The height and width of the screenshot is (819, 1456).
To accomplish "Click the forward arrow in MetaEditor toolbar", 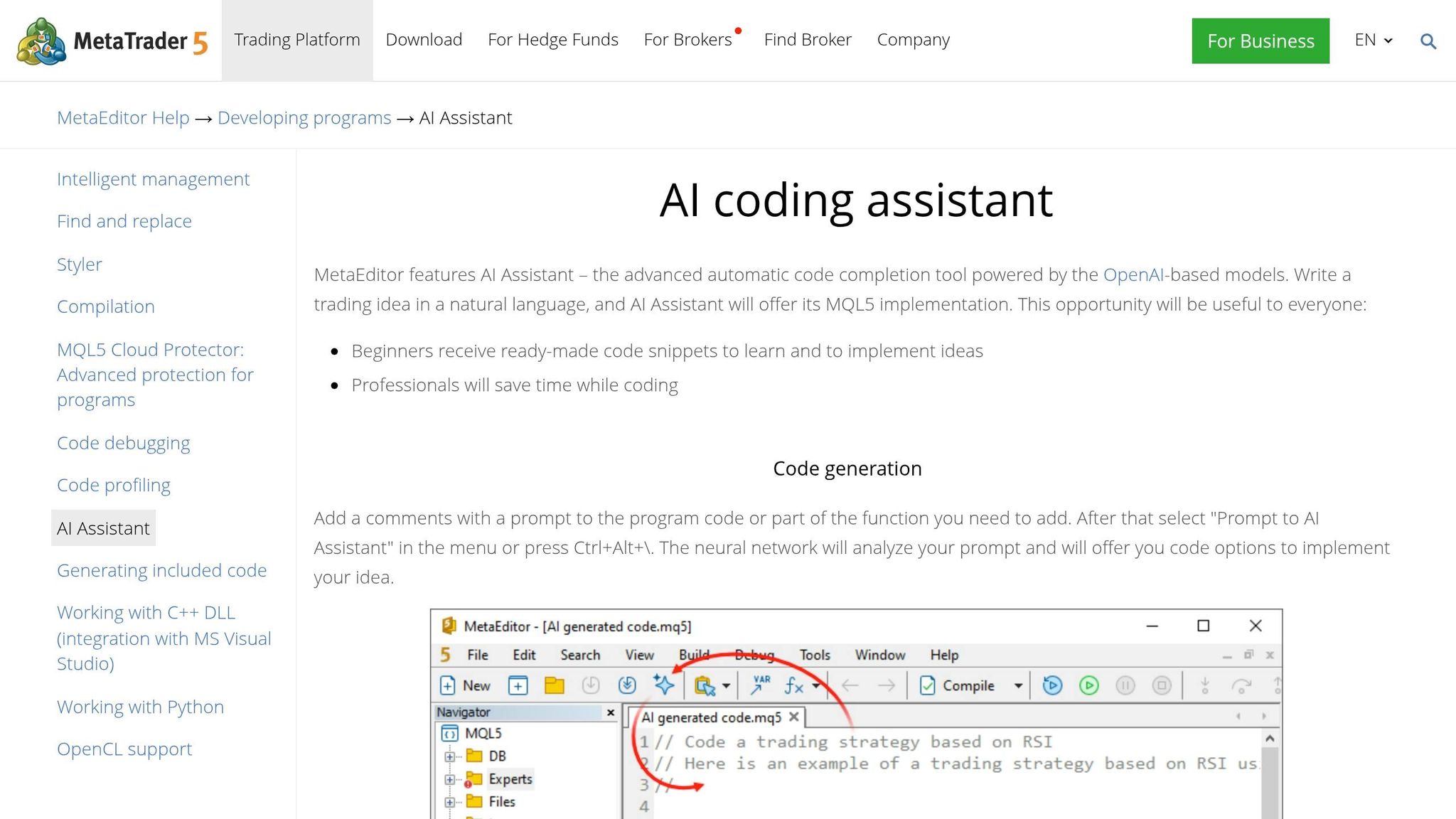I will pos(887,685).
